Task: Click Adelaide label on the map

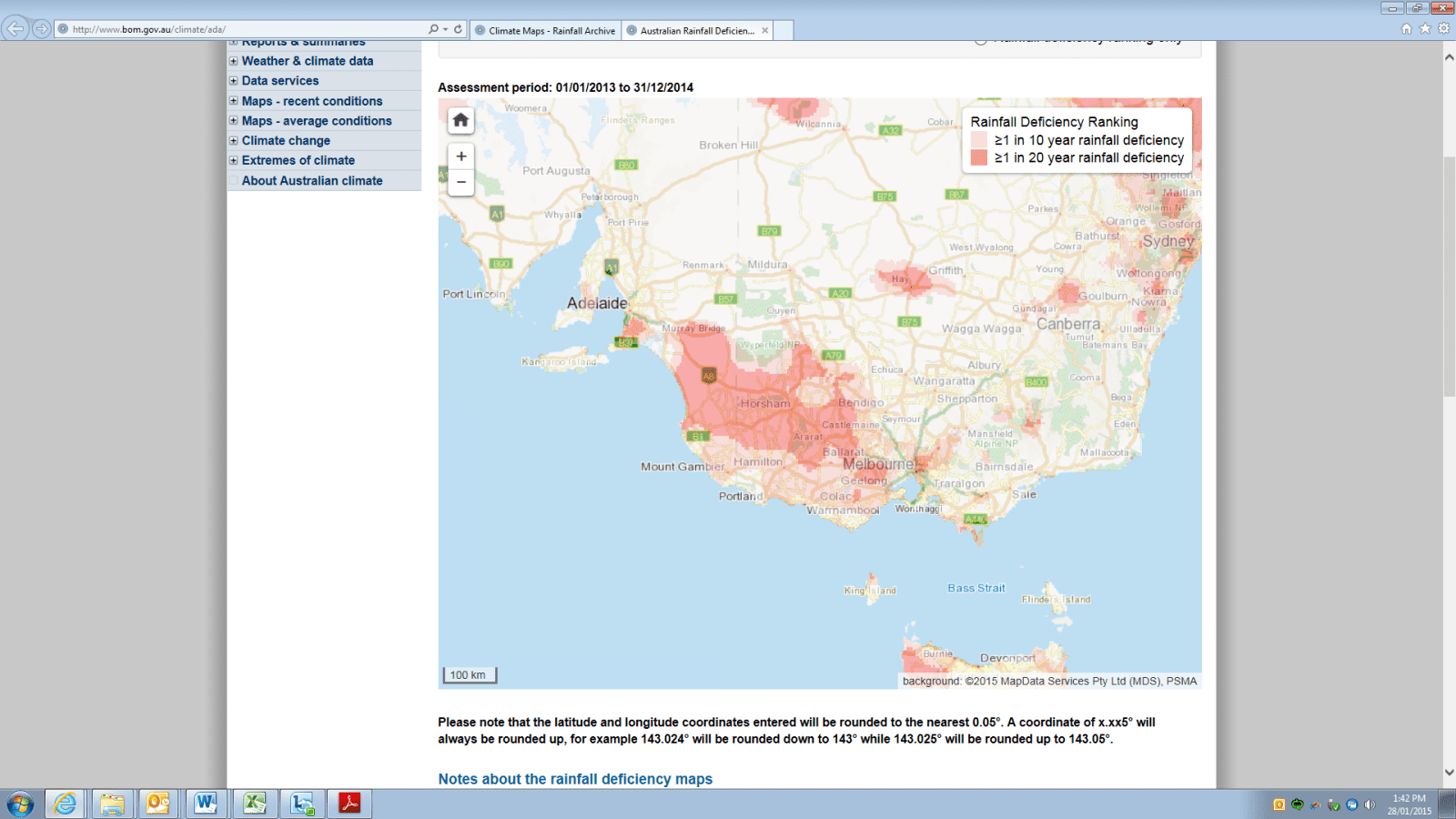Action: (597, 303)
